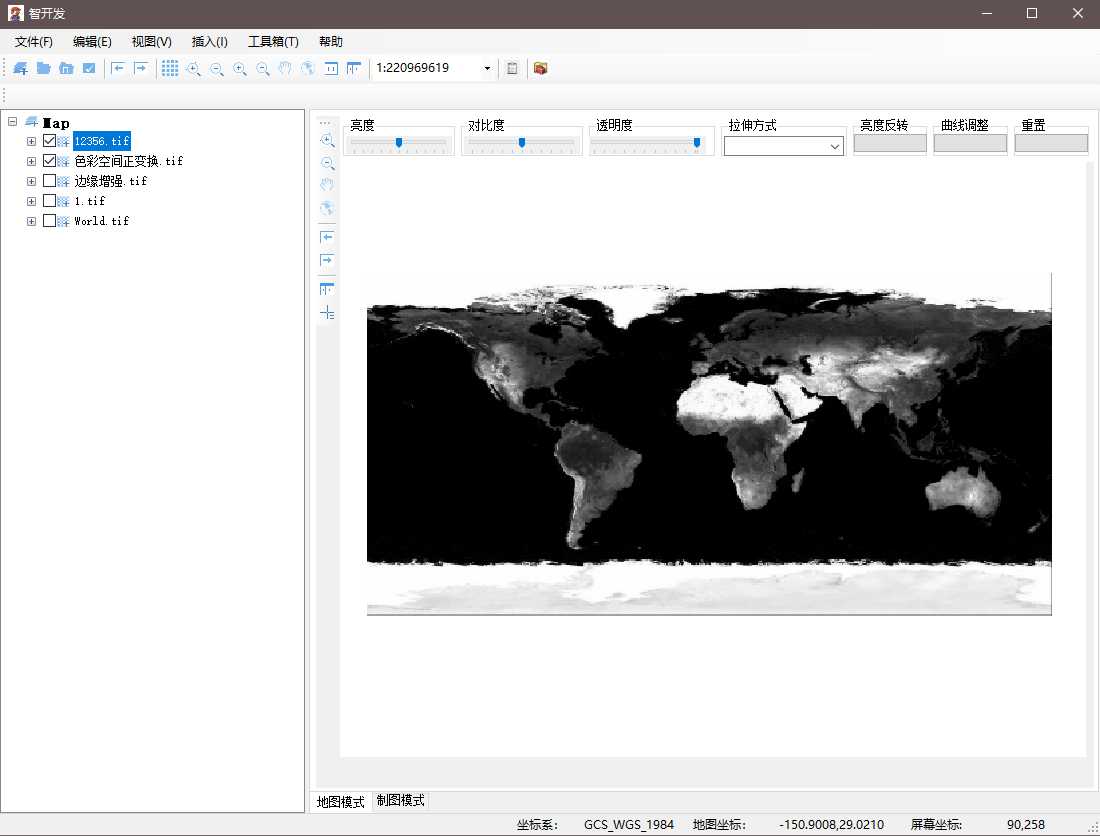Expand the 12356.tif layer node
The width and height of the screenshot is (1100, 836).
click(x=31, y=141)
